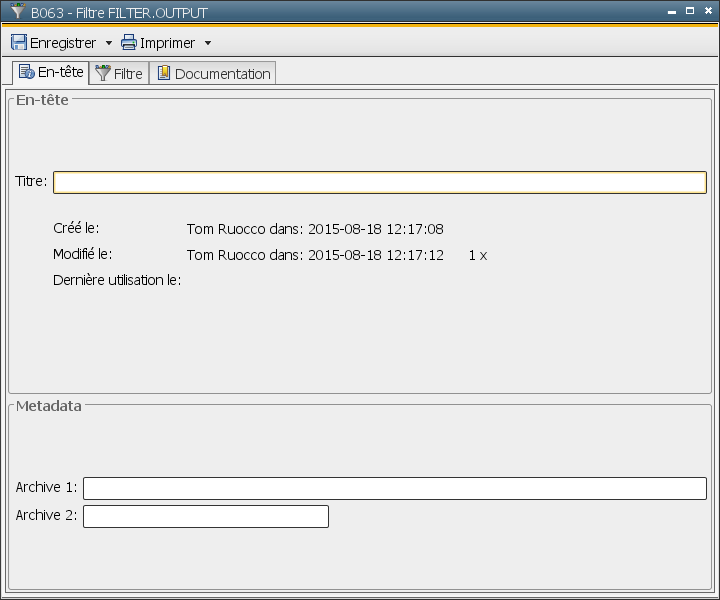Viewport: 720px width, 600px height.
Task: Click the funnel icon in title bar
Action: 18,11
